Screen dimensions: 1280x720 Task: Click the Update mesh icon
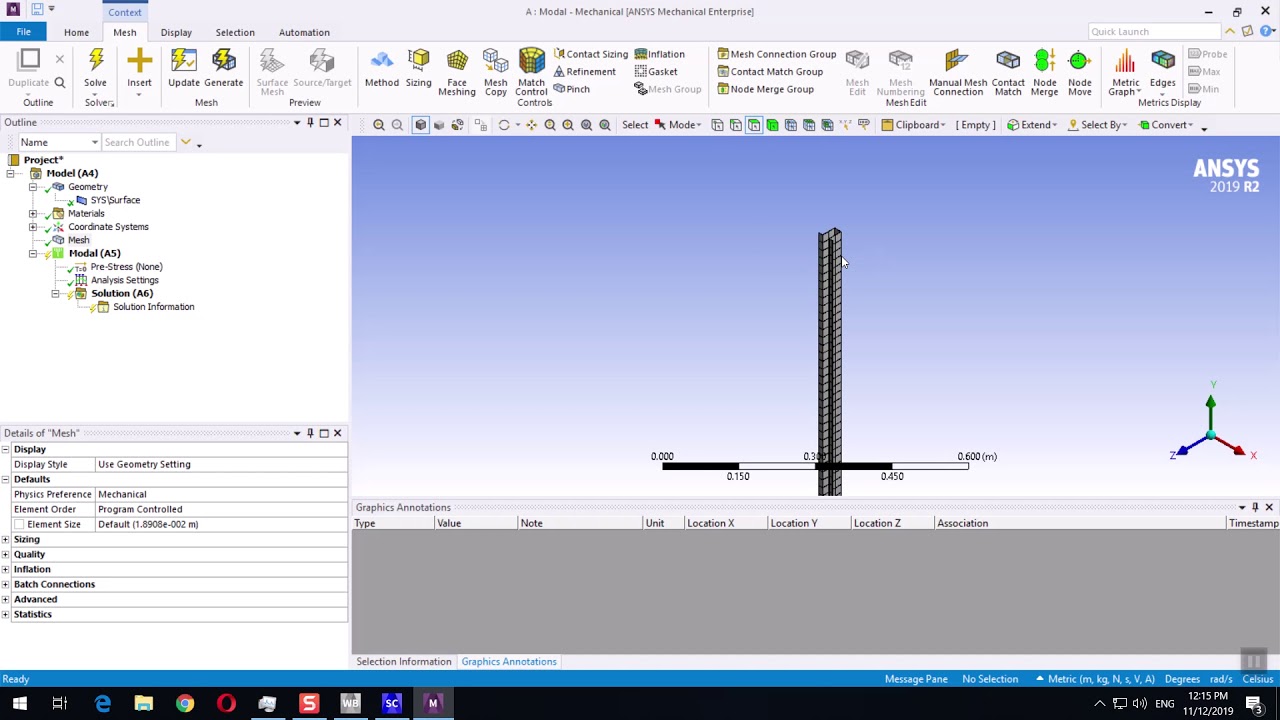point(184,62)
